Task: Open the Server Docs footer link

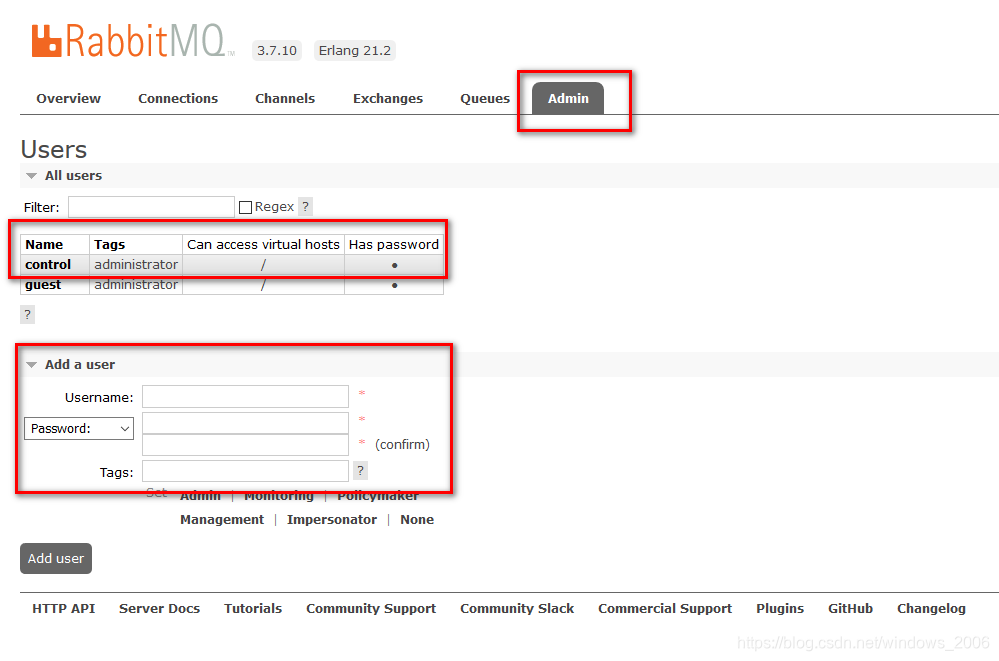Action: tap(159, 608)
